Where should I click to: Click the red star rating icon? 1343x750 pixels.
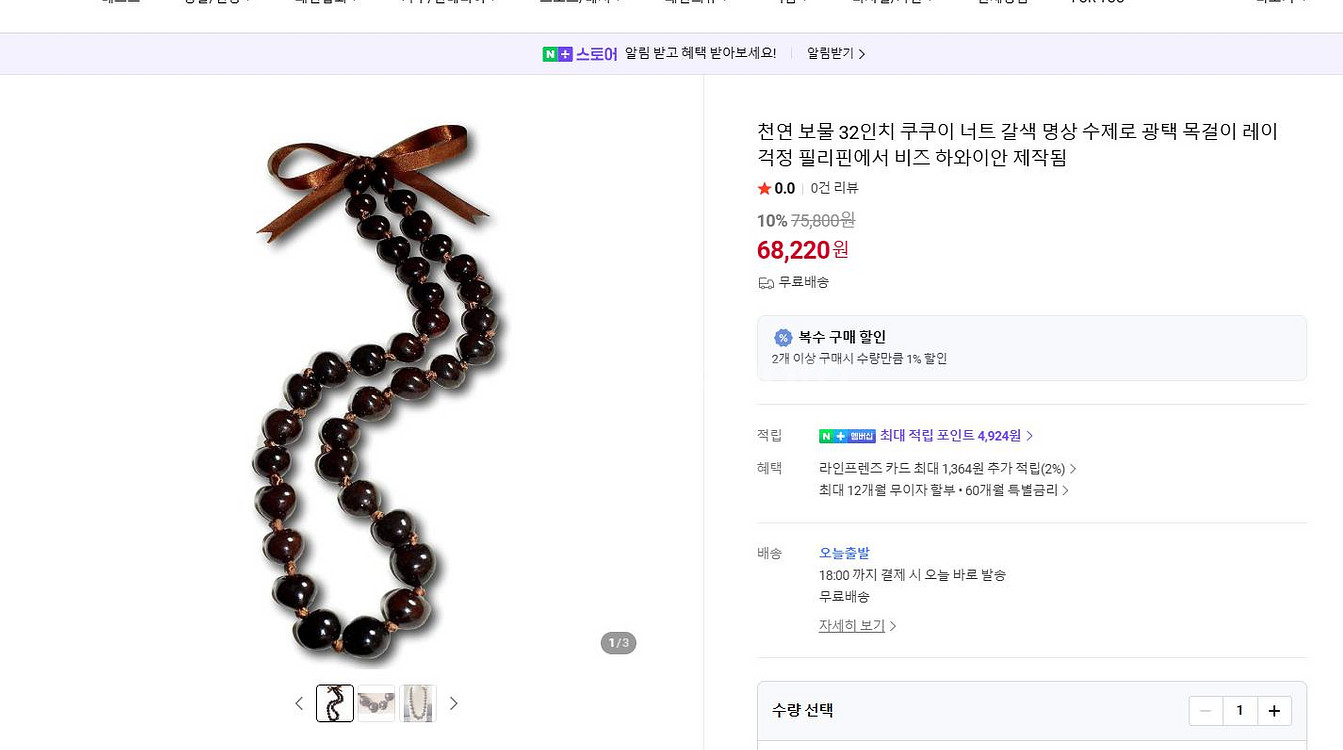point(764,188)
